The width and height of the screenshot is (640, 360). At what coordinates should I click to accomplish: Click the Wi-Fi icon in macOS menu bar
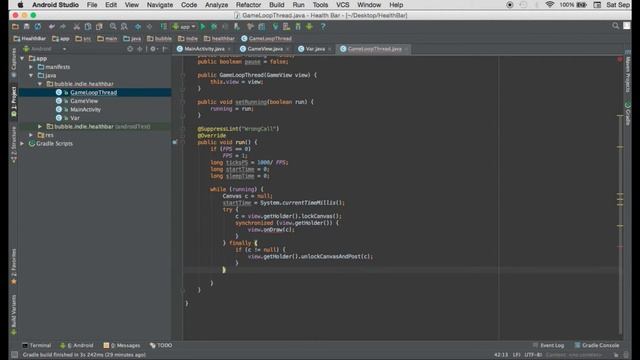click(549, 5)
